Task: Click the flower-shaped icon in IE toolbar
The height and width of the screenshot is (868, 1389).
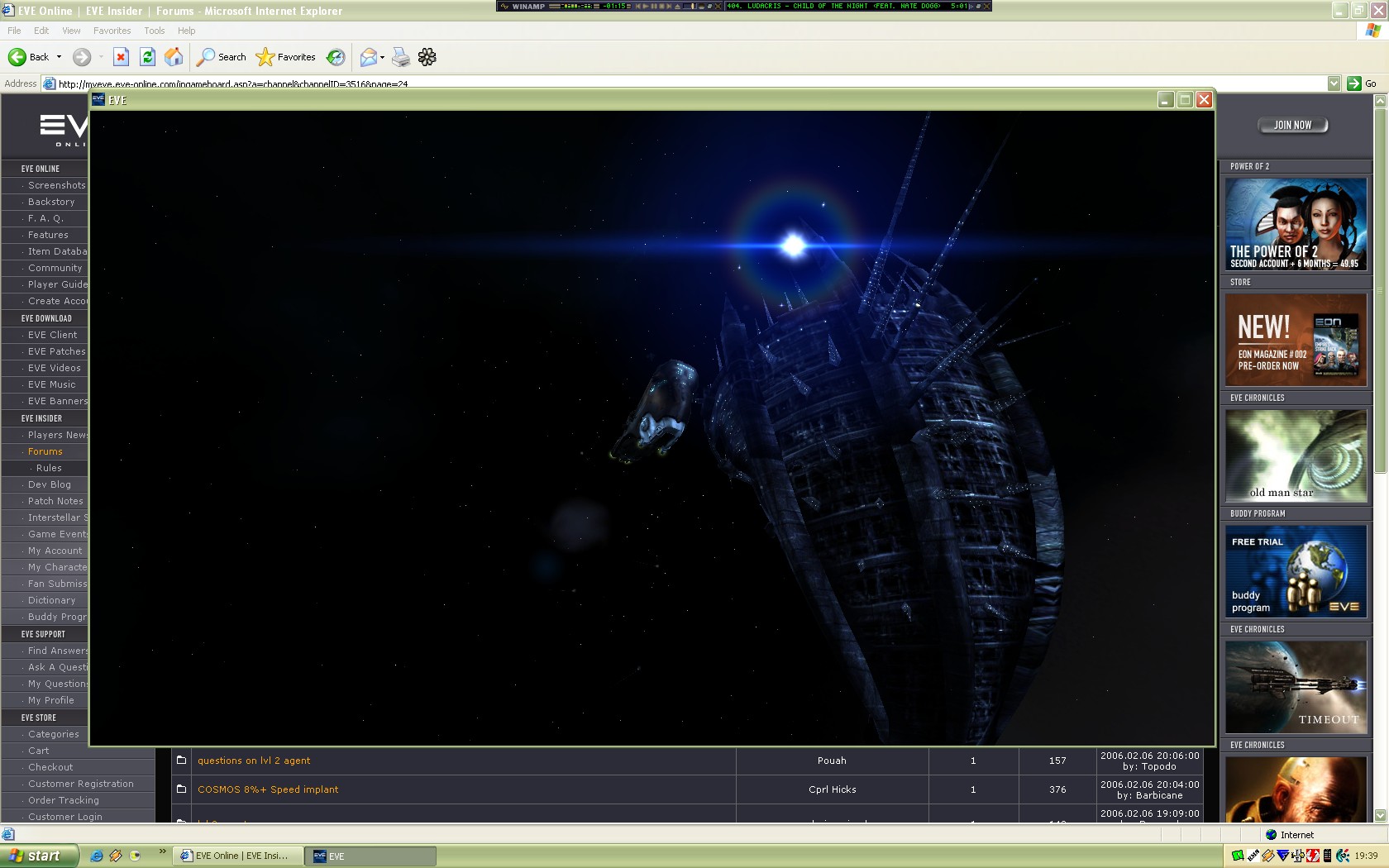Action: tap(427, 57)
